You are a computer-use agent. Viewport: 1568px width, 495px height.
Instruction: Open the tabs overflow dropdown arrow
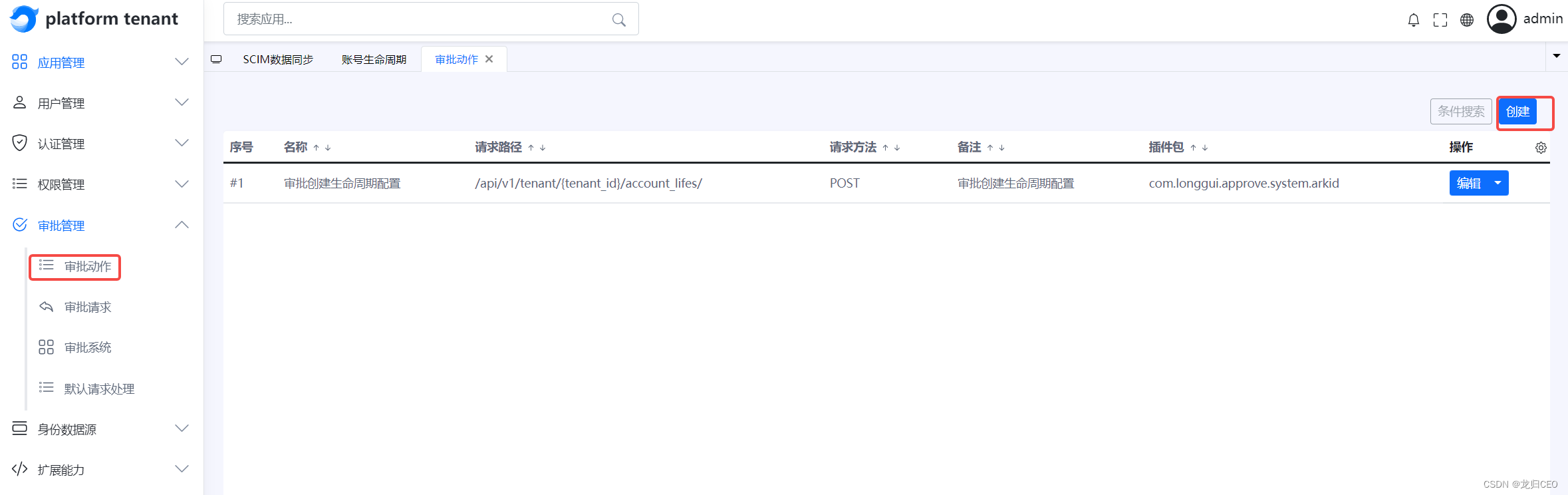[1557, 56]
